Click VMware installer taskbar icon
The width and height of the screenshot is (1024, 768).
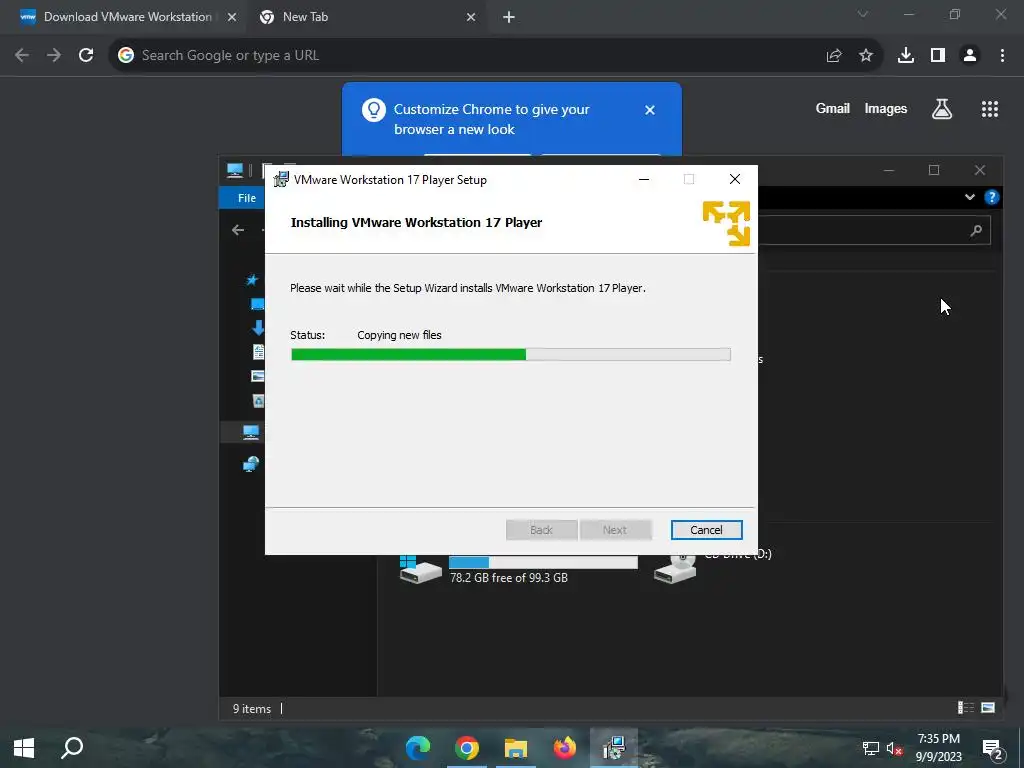(614, 748)
